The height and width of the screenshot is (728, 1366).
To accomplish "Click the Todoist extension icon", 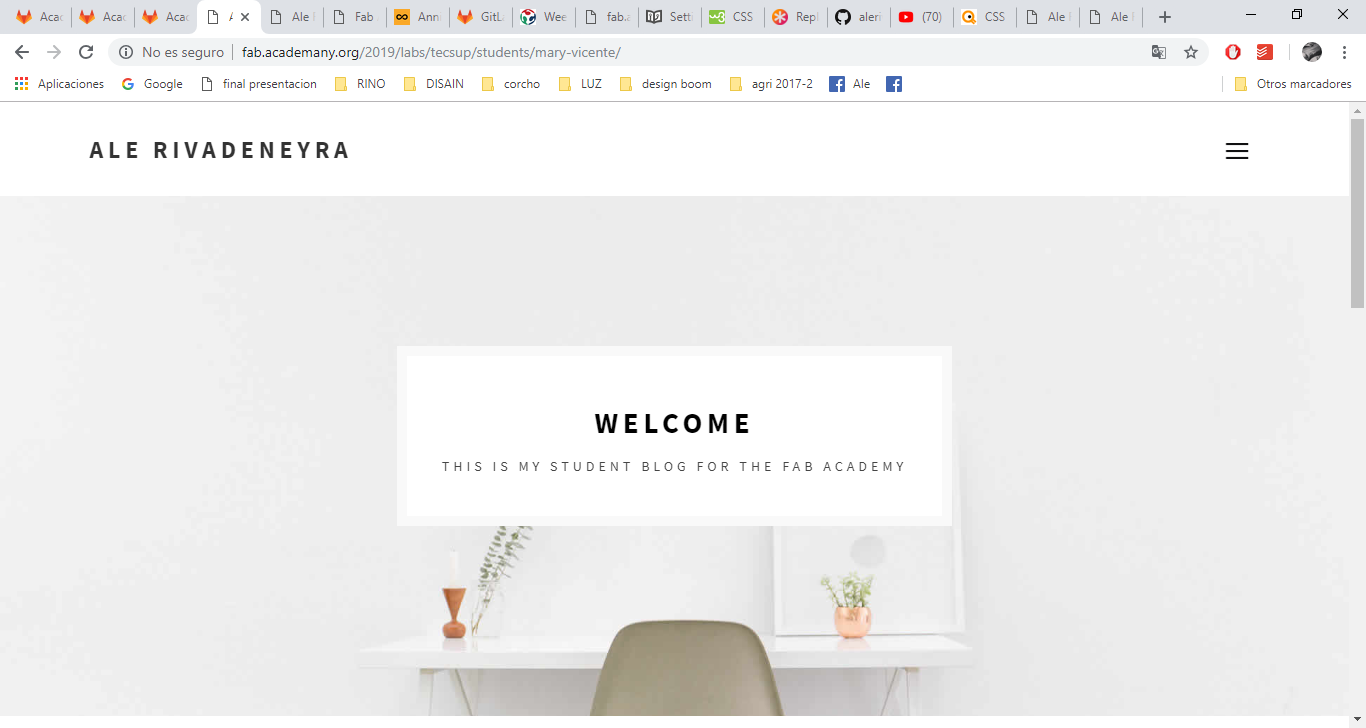I will [x=1265, y=52].
